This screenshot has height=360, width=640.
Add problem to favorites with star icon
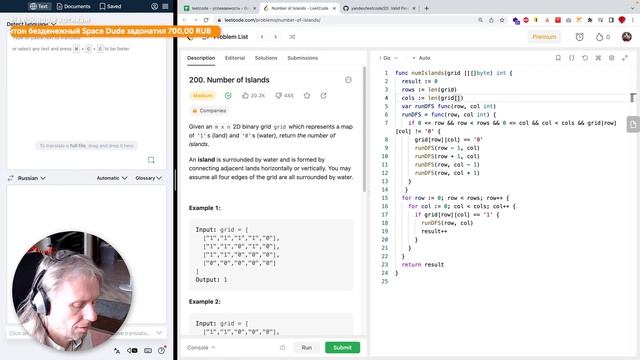(x=307, y=96)
